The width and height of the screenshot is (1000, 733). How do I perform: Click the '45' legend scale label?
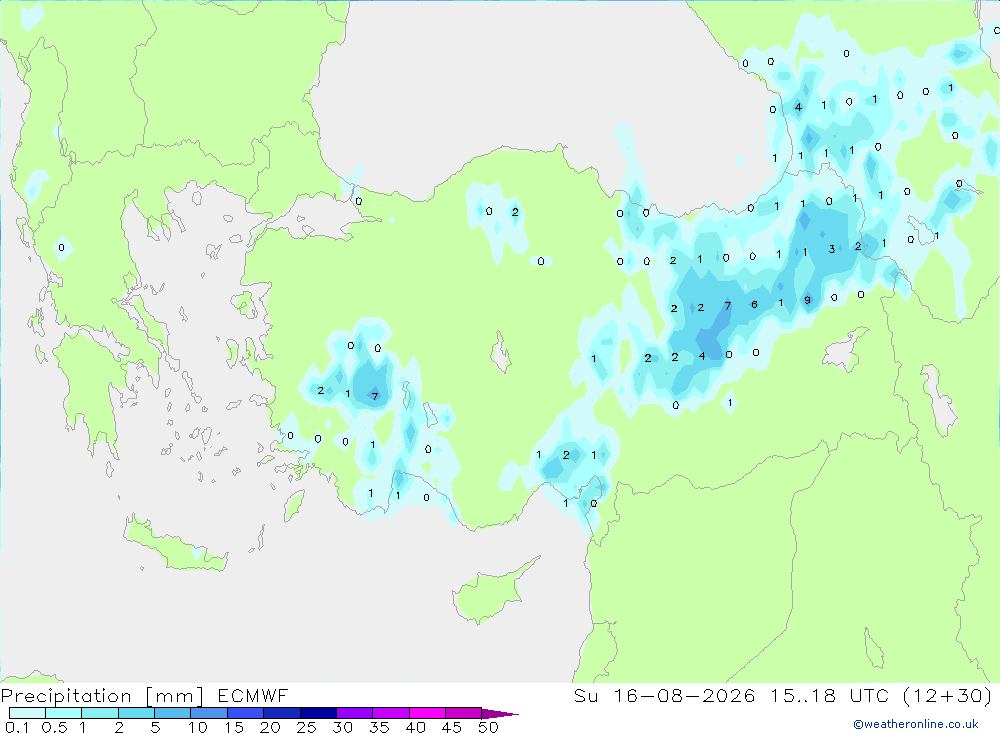(452, 727)
